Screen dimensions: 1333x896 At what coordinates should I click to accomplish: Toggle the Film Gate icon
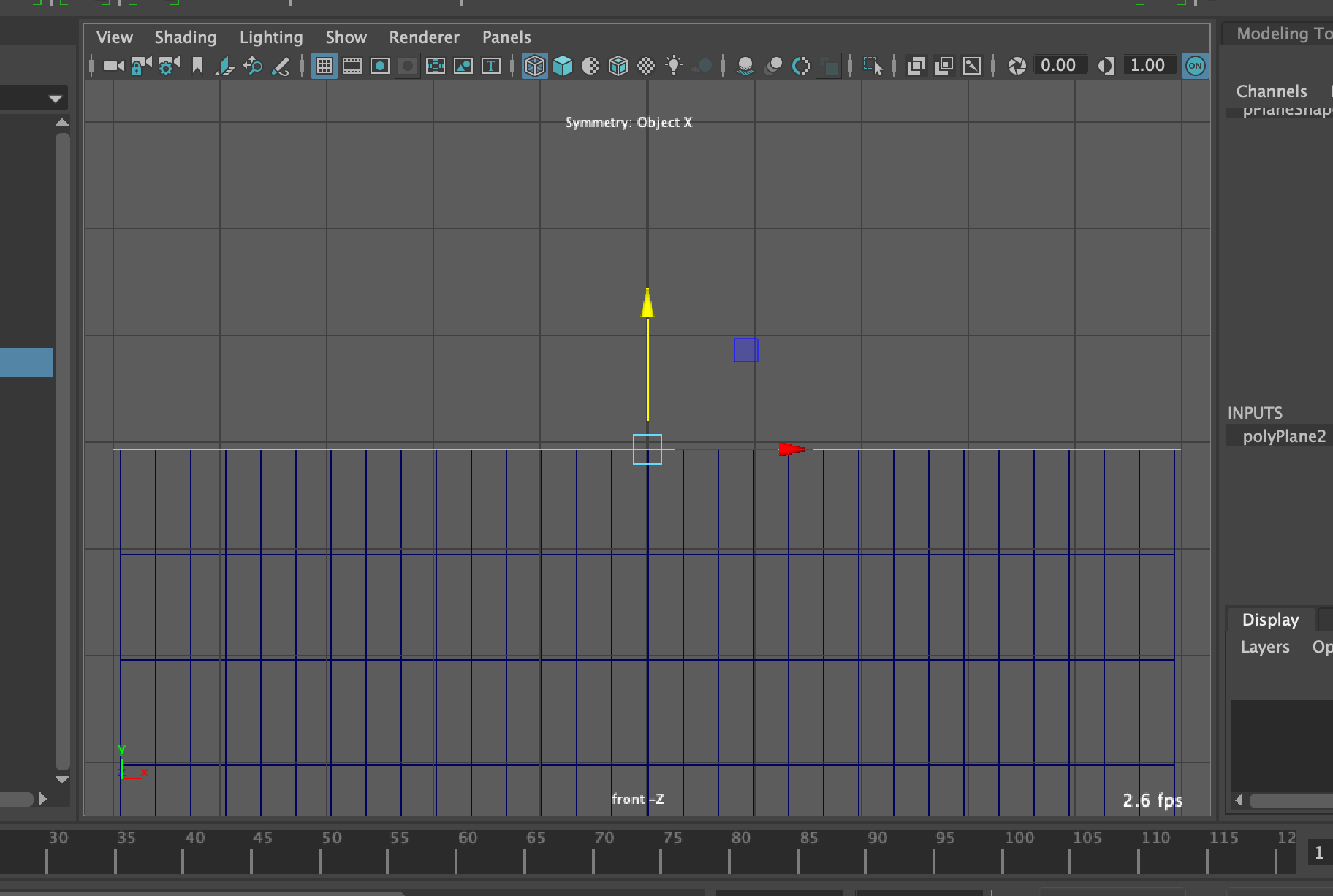click(x=352, y=66)
